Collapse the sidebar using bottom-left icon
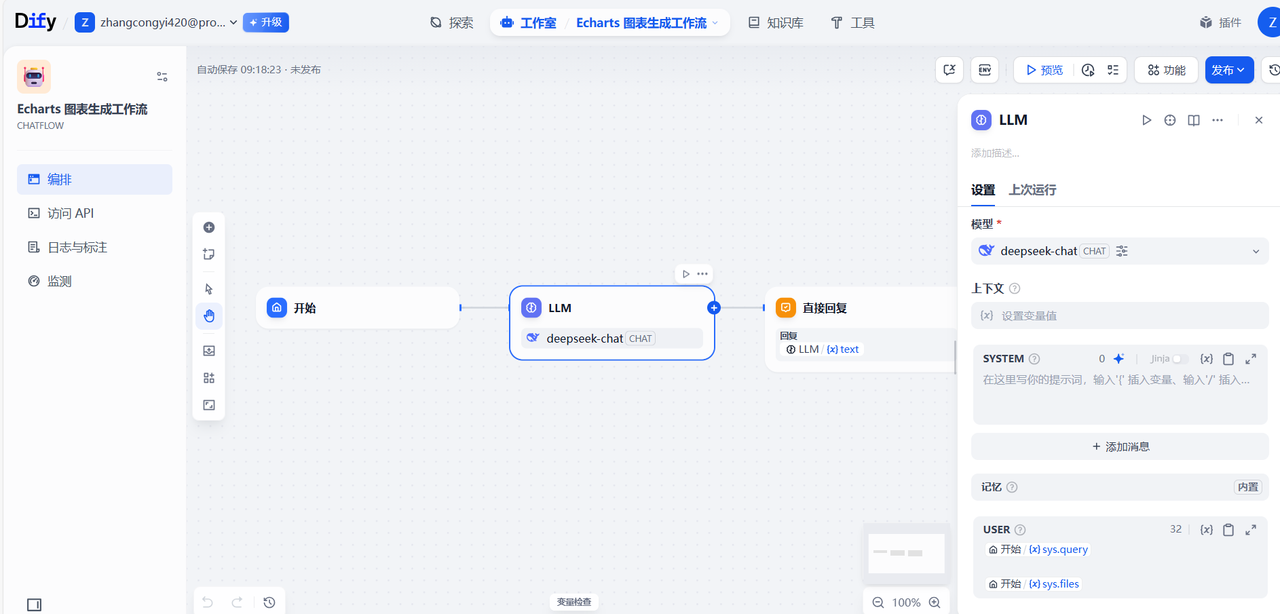Viewport: 1280px width, 614px height. [x=34, y=604]
